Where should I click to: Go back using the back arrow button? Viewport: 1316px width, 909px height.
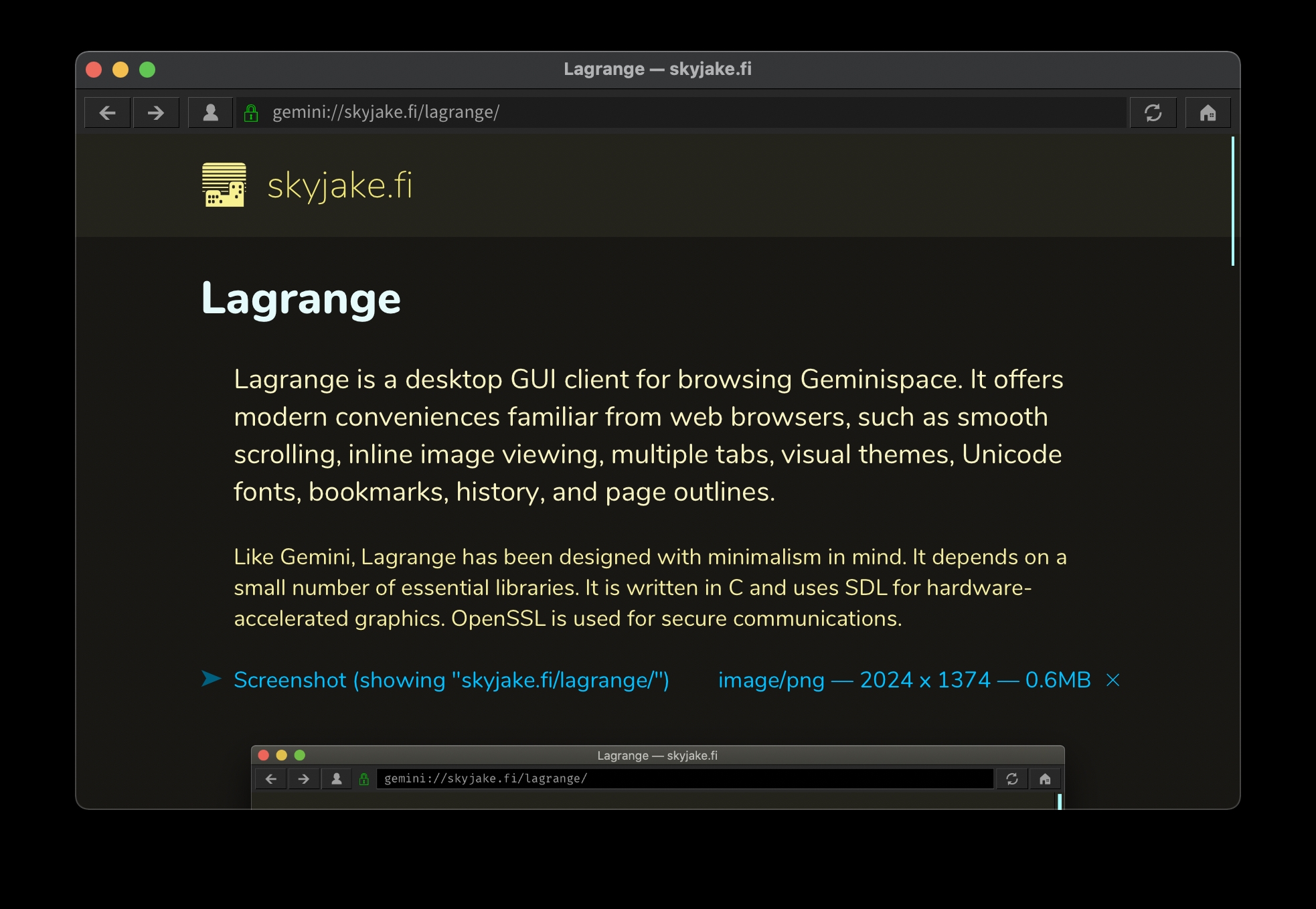[x=107, y=112]
